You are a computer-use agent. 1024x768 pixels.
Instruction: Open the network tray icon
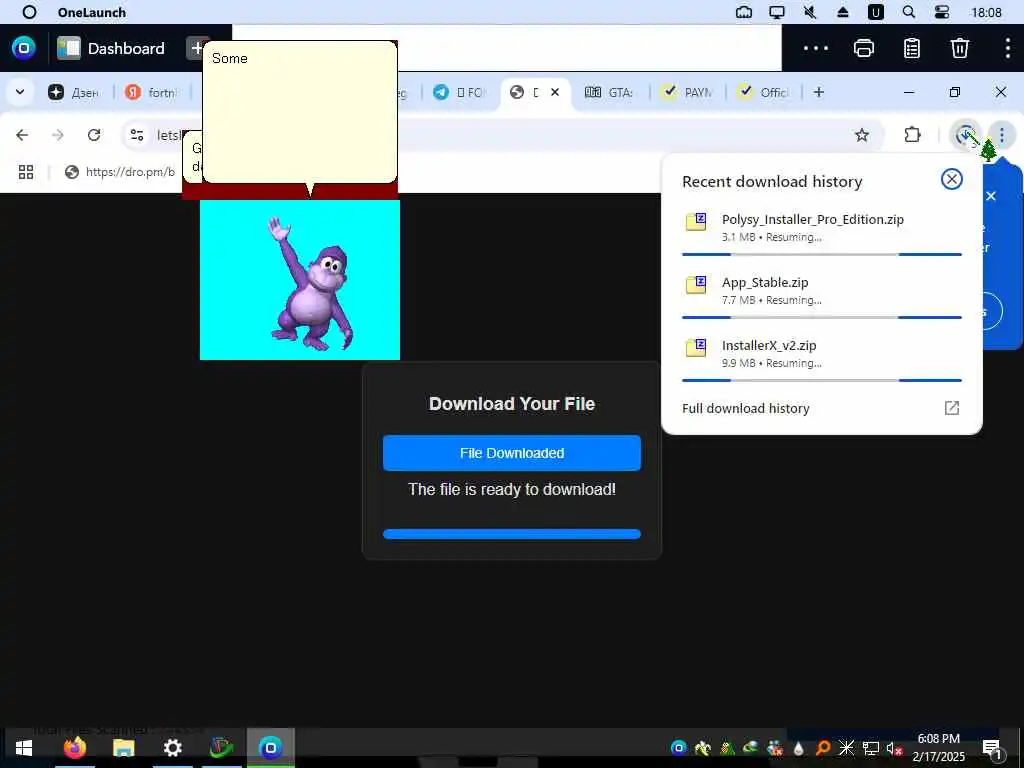coord(871,748)
